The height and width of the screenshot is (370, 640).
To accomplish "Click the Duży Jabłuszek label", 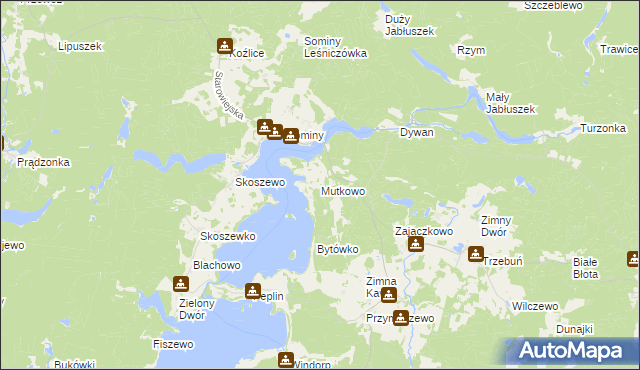I will pos(409,25).
